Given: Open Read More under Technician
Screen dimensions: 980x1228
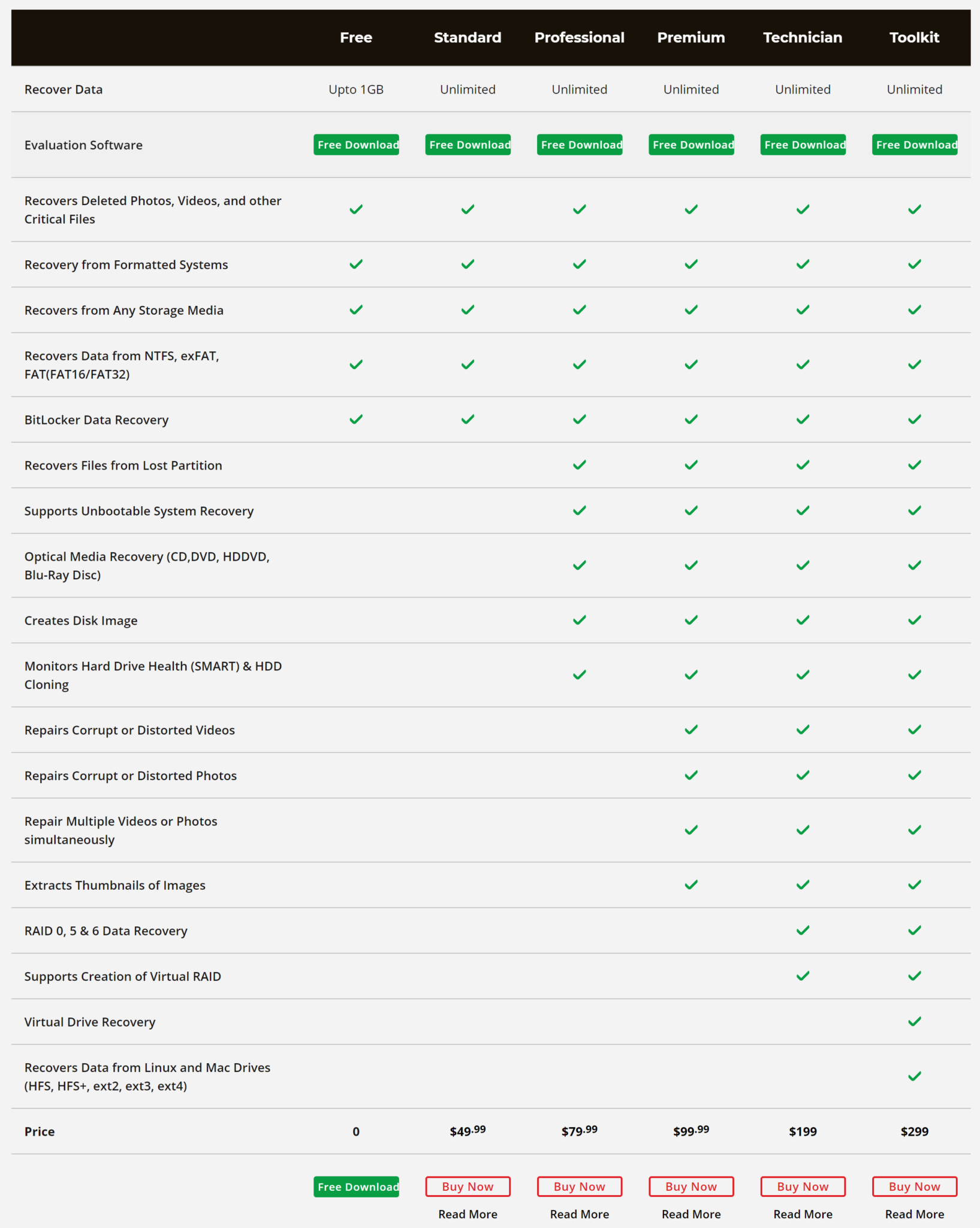Looking at the screenshot, I should point(803,1214).
